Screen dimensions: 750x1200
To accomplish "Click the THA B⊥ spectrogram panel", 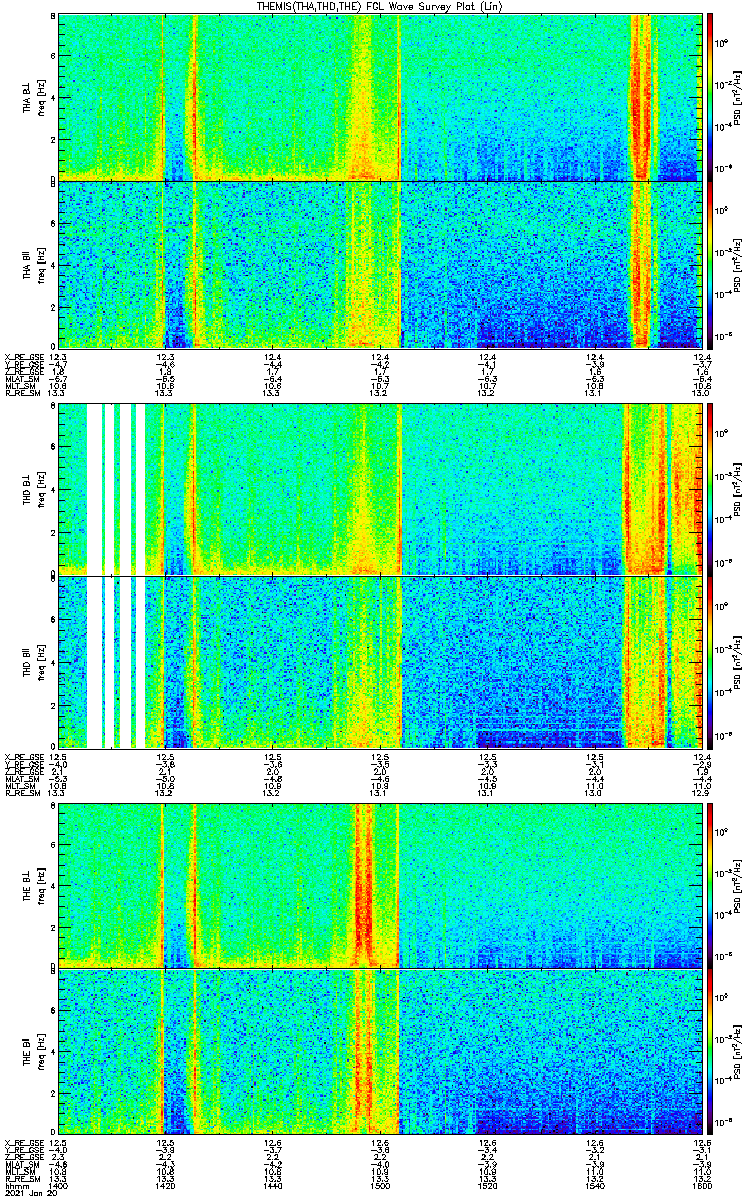I will point(378,96).
